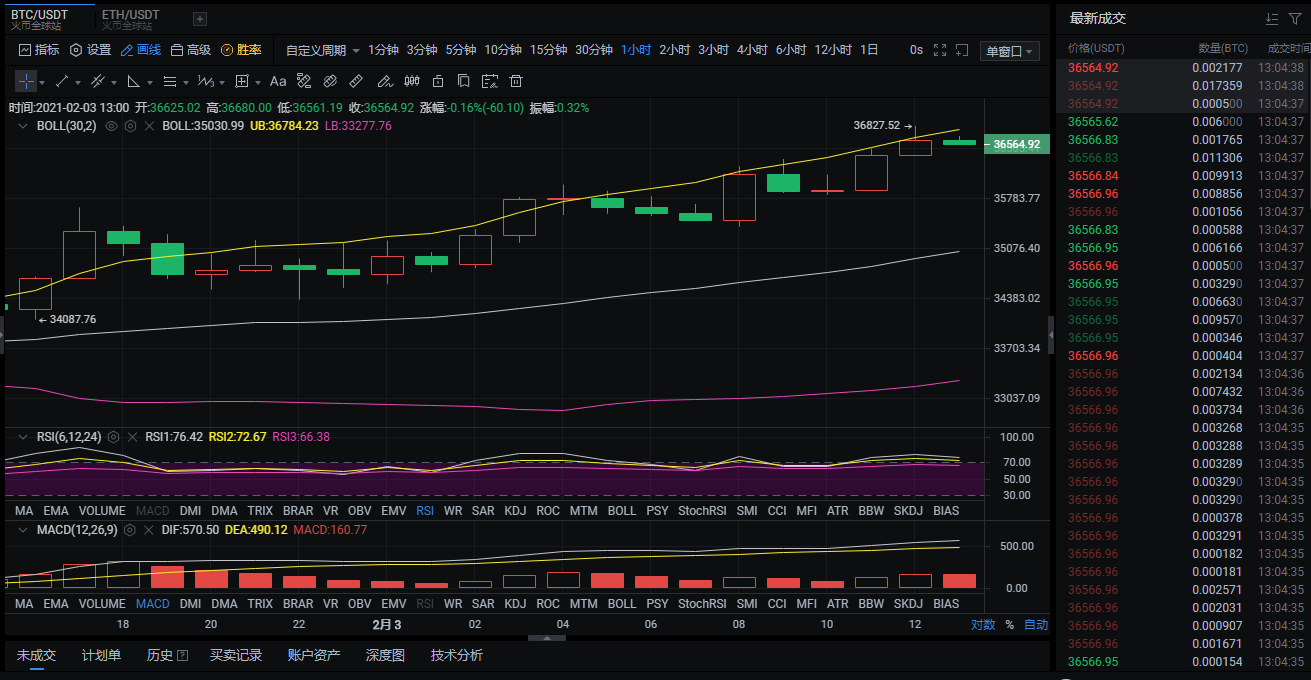
Task: Click the fullscreen chart icon
Action: (939, 50)
